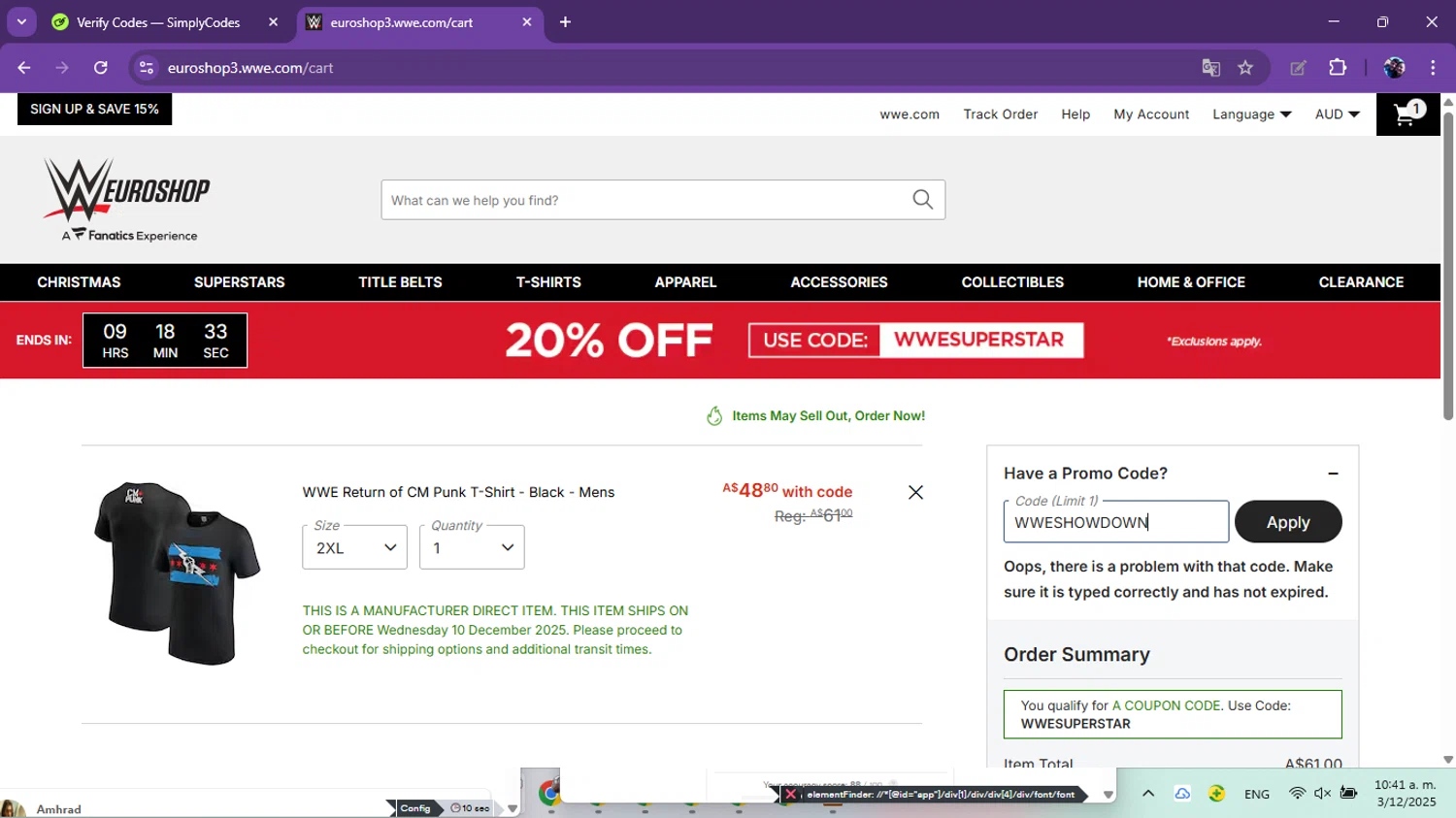This screenshot has width=1456, height=818.
Task: Reload the page
Action: coord(101,68)
